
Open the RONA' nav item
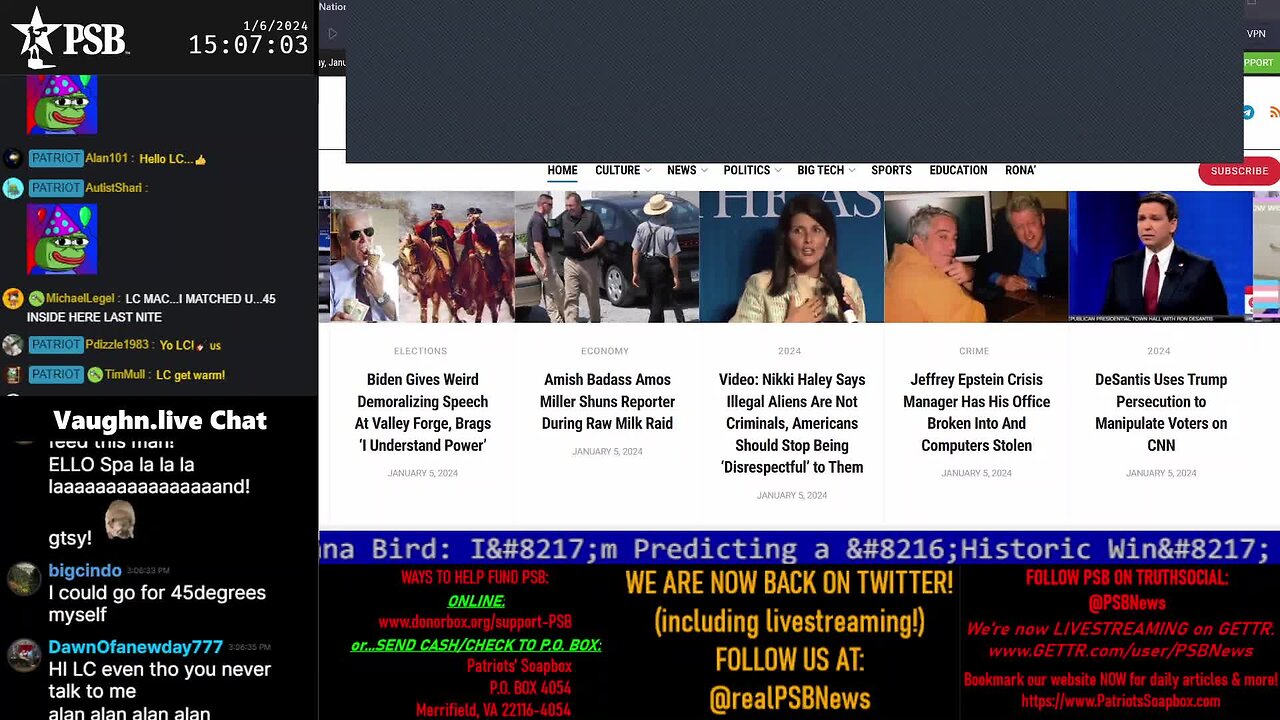[1020, 170]
